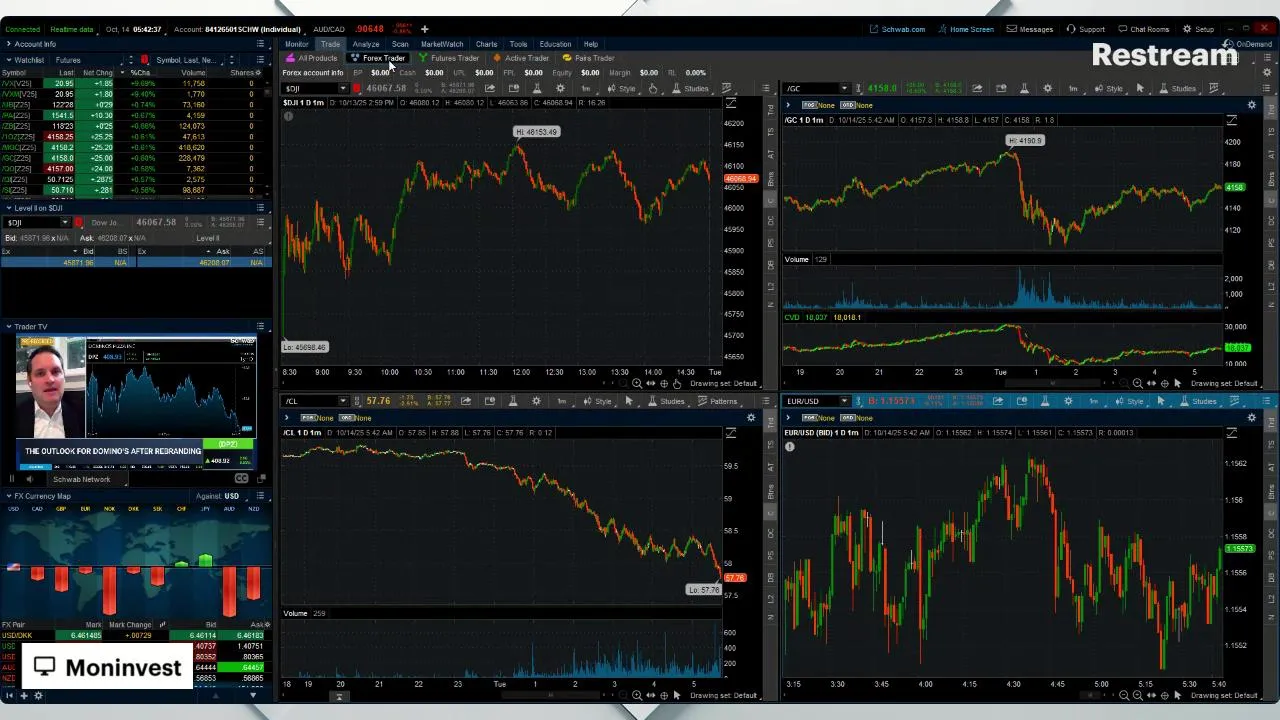Switch to the Analyze tab

pyautogui.click(x=365, y=44)
